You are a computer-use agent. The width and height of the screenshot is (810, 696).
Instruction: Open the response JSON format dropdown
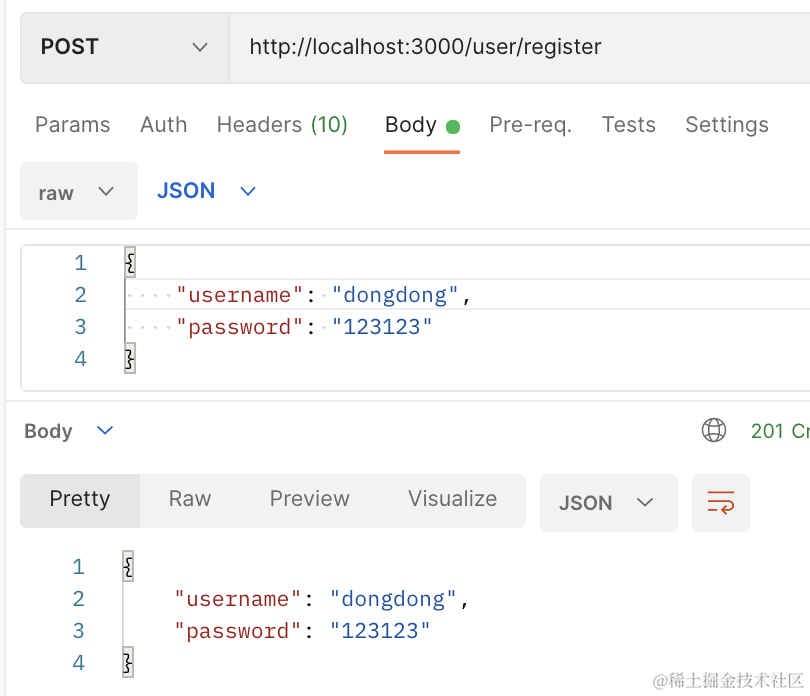607,503
